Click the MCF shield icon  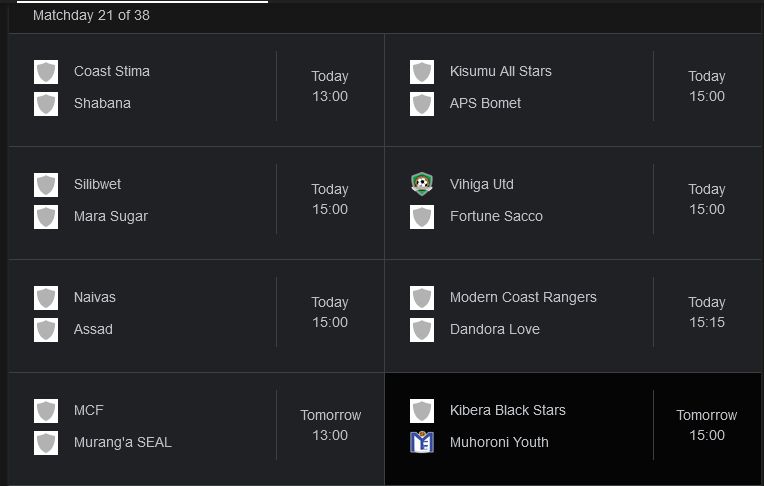[x=46, y=411]
